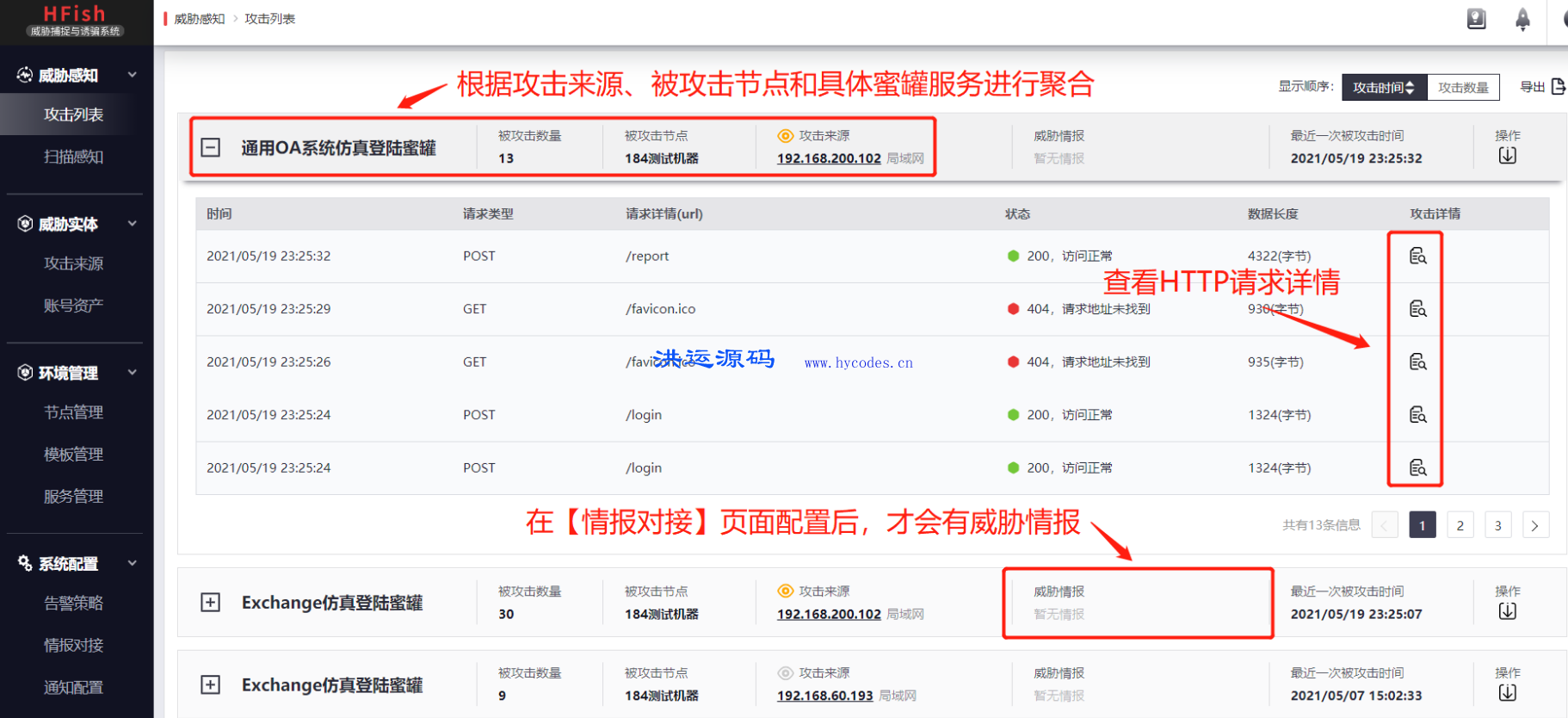The image size is (1568, 718).
Task: Expand Exchange honeypot with 9 attacks
Action: [211, 684]
